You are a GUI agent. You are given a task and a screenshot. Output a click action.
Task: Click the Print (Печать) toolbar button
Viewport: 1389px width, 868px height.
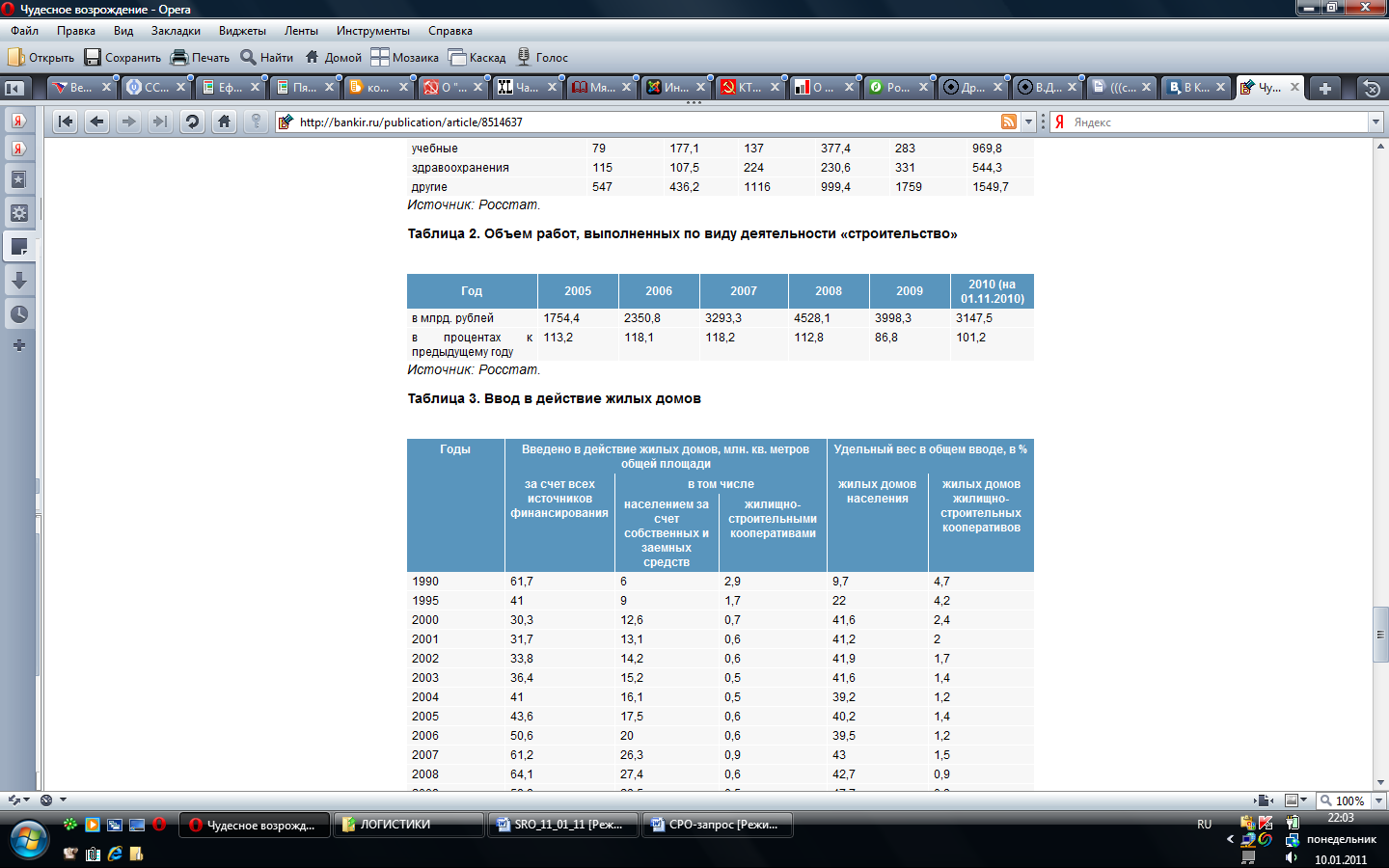(201, 57)
